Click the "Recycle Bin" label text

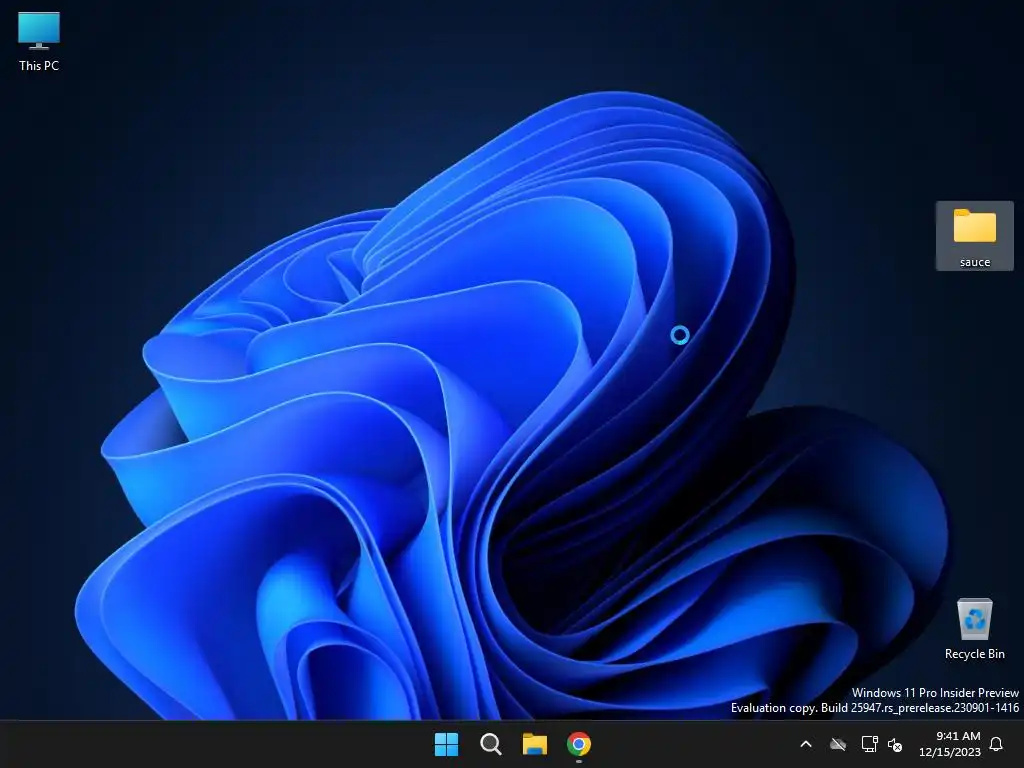(974, 654)
